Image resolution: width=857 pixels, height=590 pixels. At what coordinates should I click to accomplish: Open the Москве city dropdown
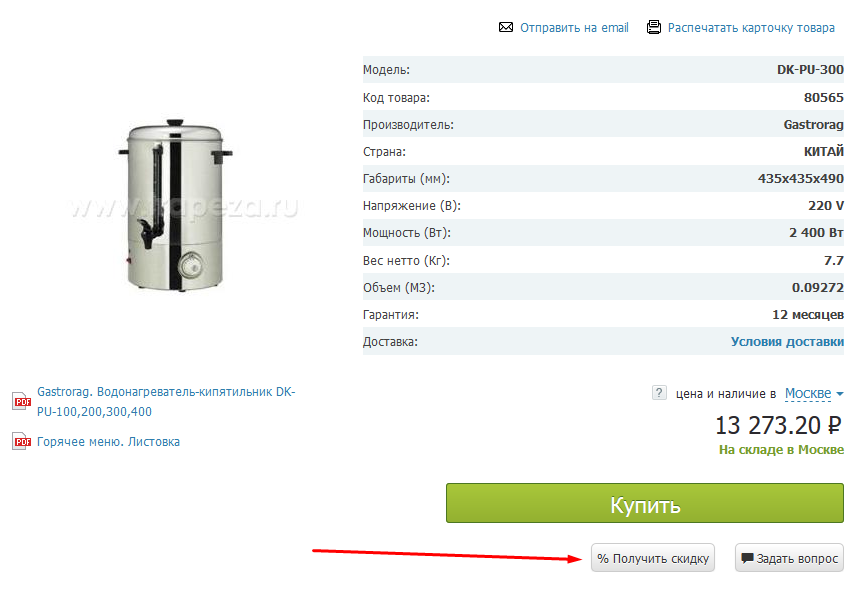point(808,394)
